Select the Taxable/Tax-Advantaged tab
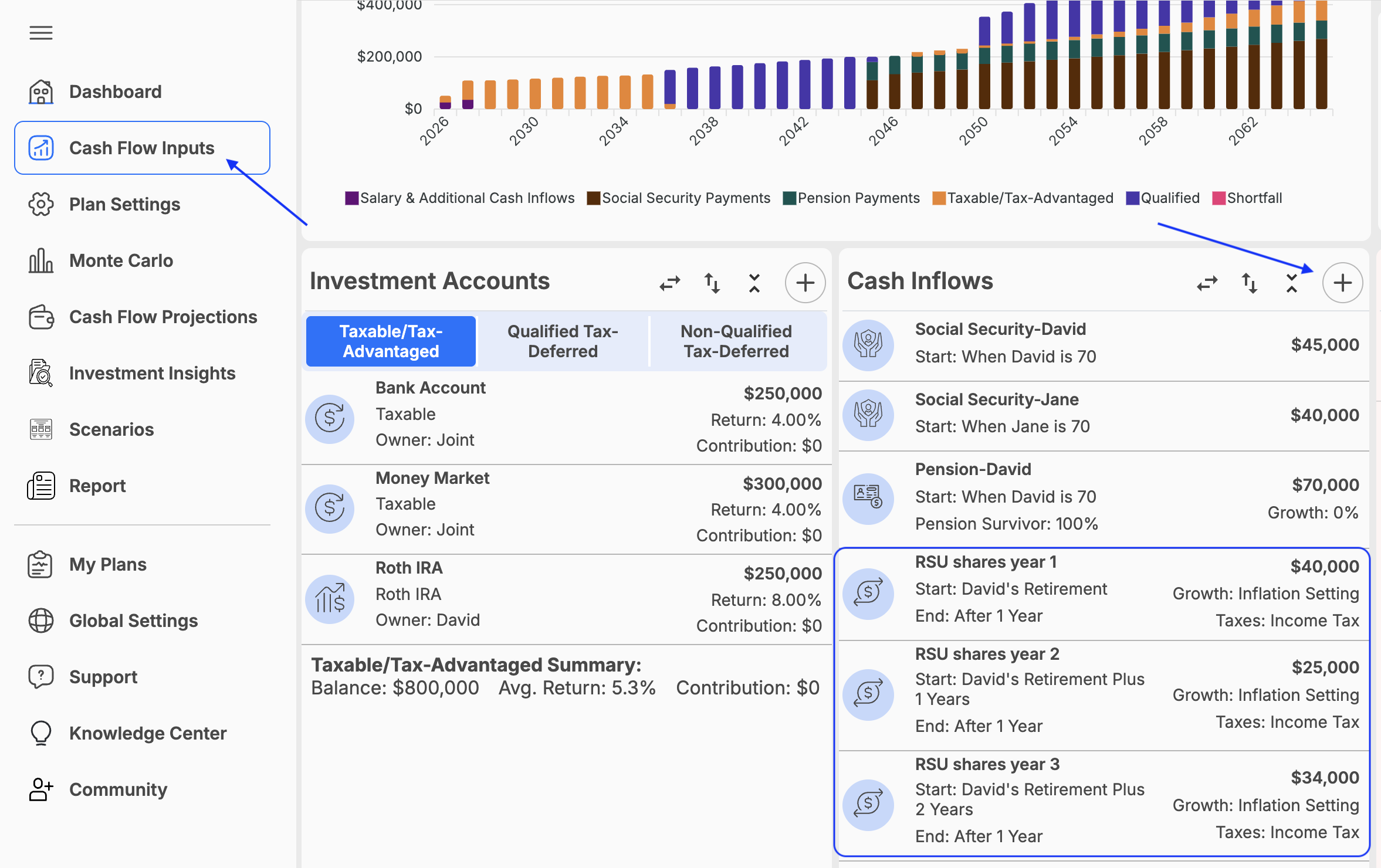 pyautogui.click(x=391, y=341)
